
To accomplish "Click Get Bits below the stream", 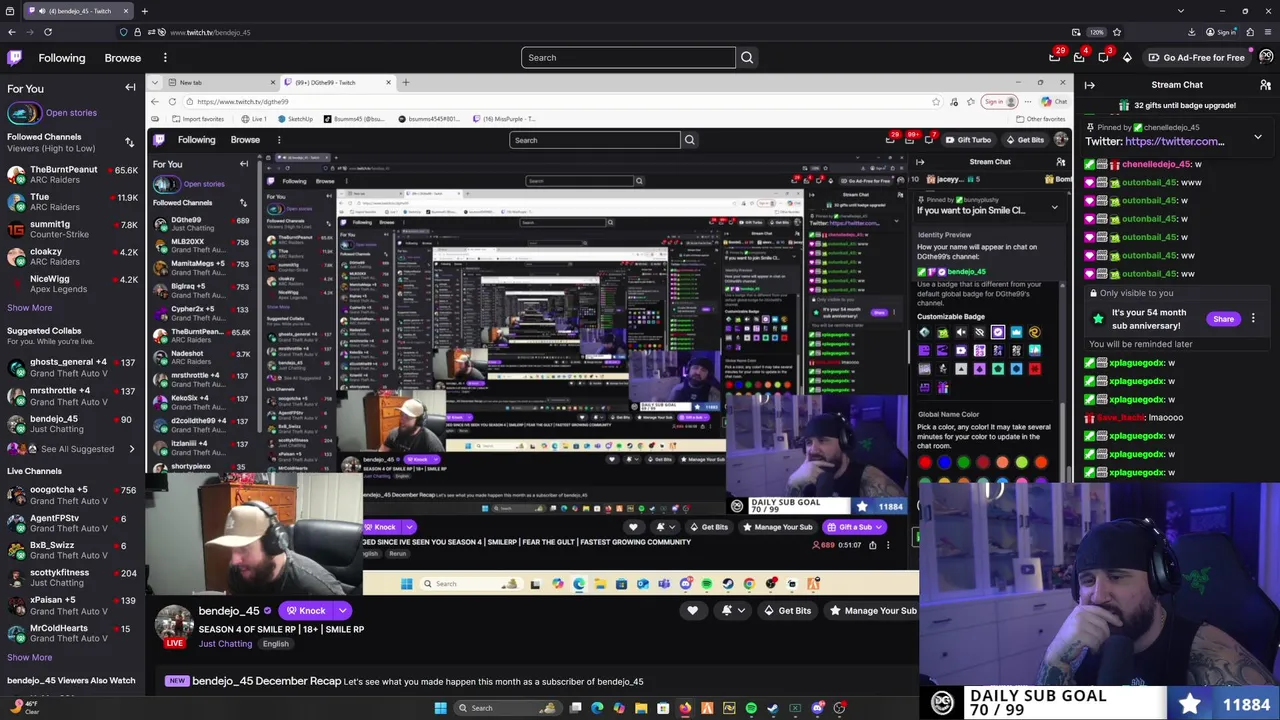I will click(787, 610).
